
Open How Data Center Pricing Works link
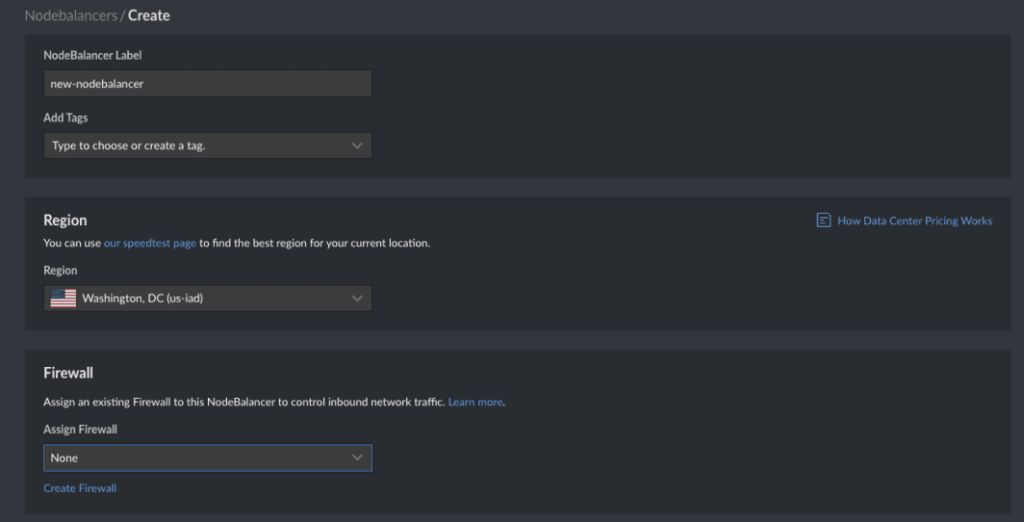pyautogui.click(x=914, y=221)
